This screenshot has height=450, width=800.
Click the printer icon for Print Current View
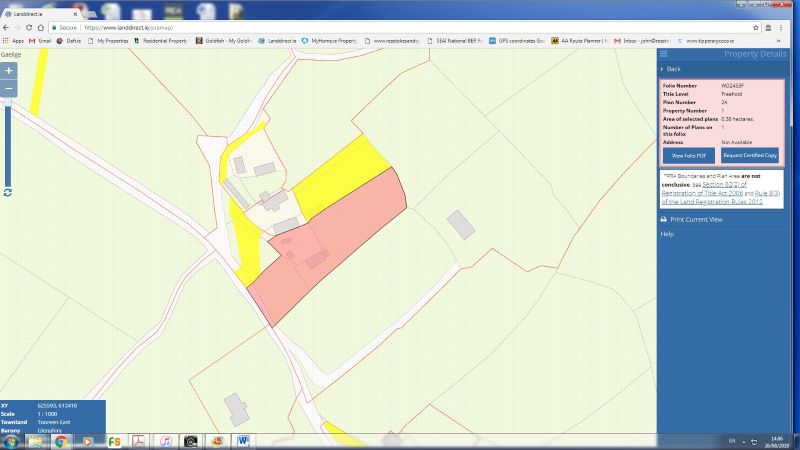click(662, 219)
